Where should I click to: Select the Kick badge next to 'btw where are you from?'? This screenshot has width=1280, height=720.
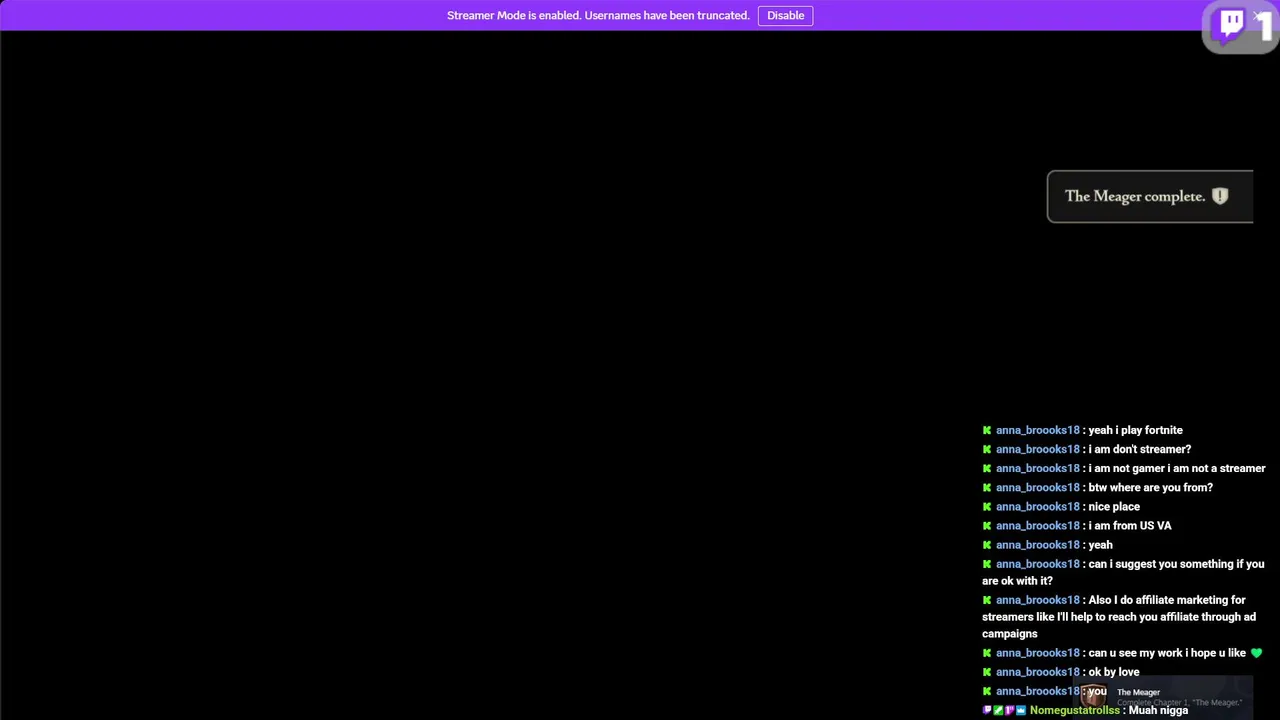point(987,487)
